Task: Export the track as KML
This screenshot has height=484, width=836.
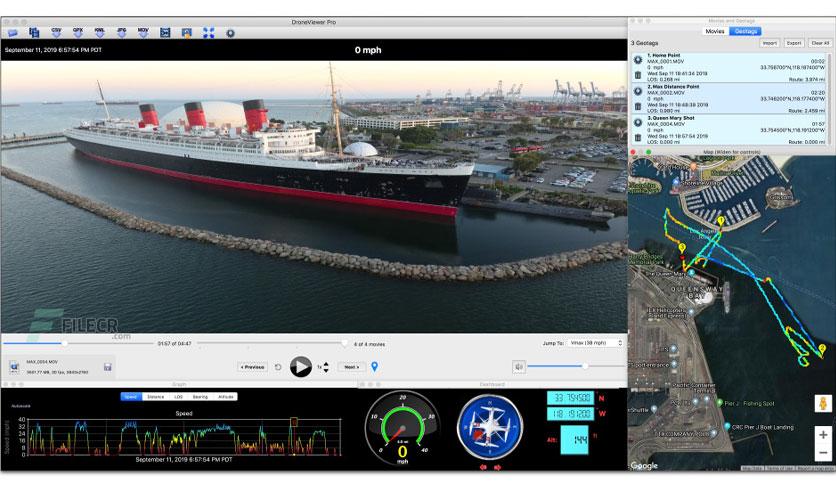Action: coord(100,33)
